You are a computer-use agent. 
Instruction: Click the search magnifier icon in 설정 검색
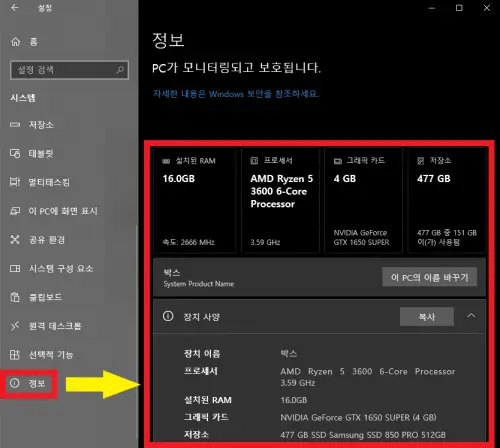pyautogui.click(x=120, y=70)
